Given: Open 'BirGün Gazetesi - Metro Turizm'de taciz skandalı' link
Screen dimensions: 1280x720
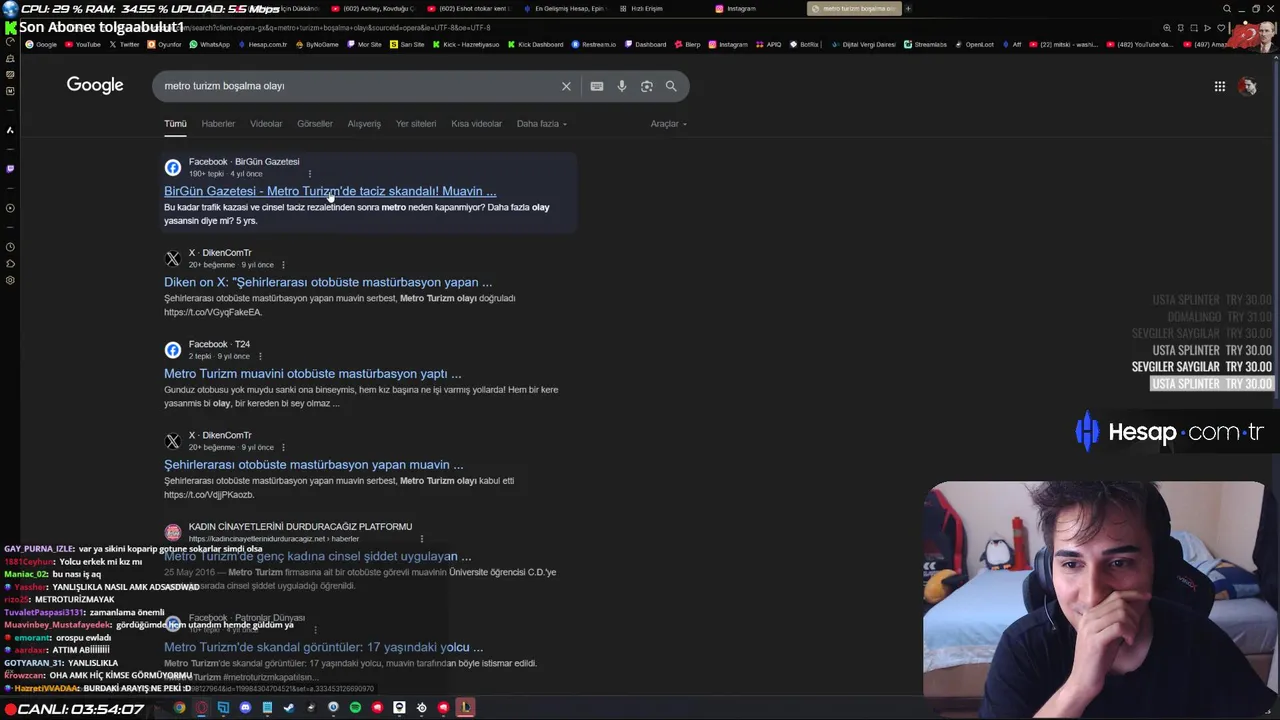Looking at the screenshot, I should tap(330, 191).
